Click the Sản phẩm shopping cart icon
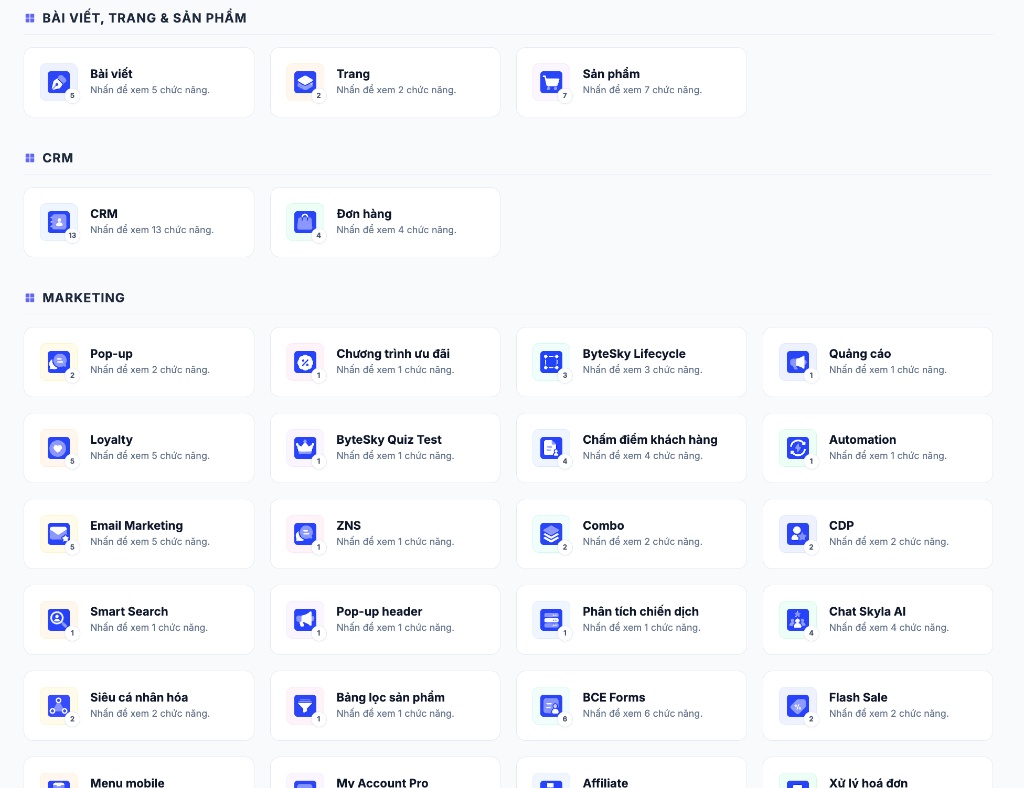This screenshot has height=788, width=1024. (551, 82)
